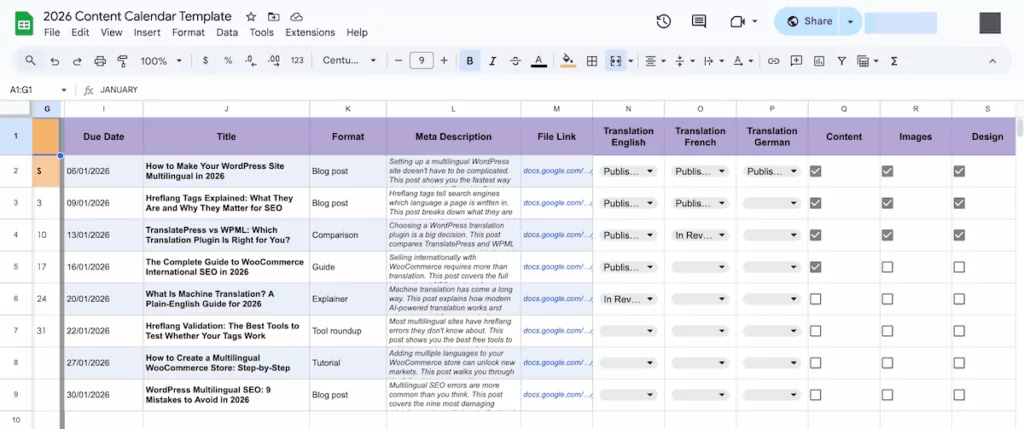Open the zoom 100% dropdown
This screenshot has width=1024, height=429.
(x=161, y=61)
